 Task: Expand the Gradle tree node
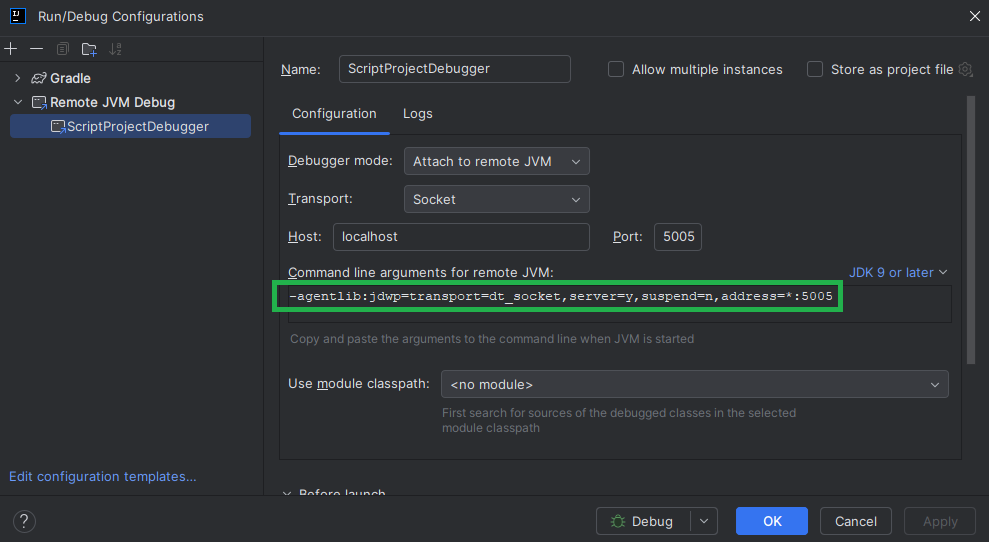pyautogui.click(x=18, y=78)
